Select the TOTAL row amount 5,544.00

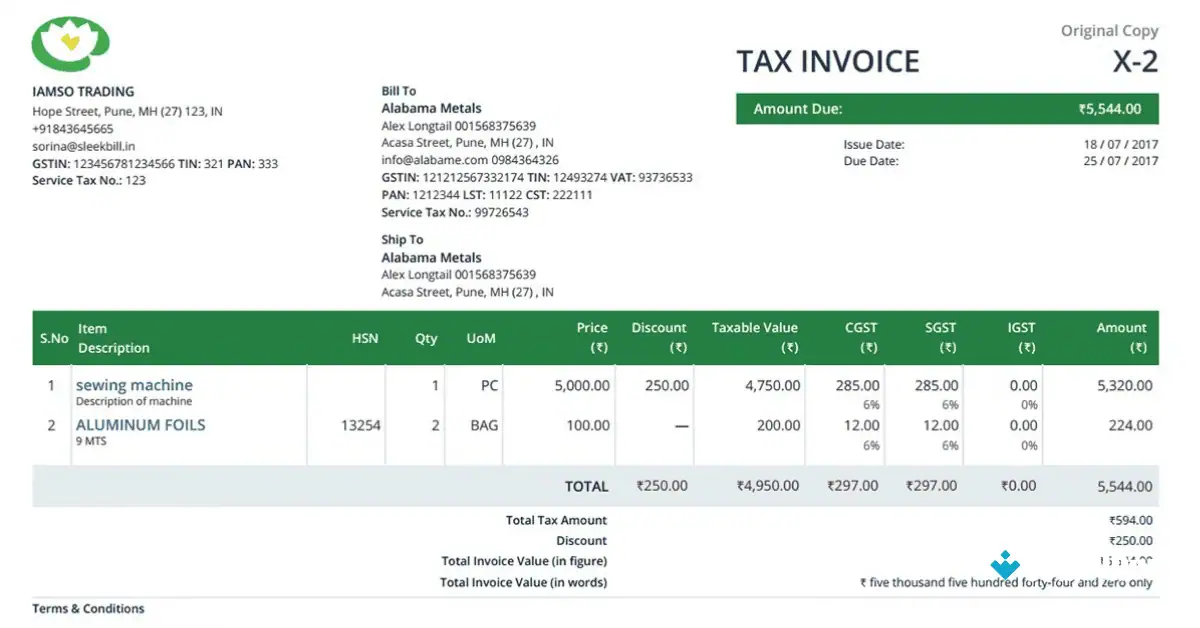[1127, 486]
